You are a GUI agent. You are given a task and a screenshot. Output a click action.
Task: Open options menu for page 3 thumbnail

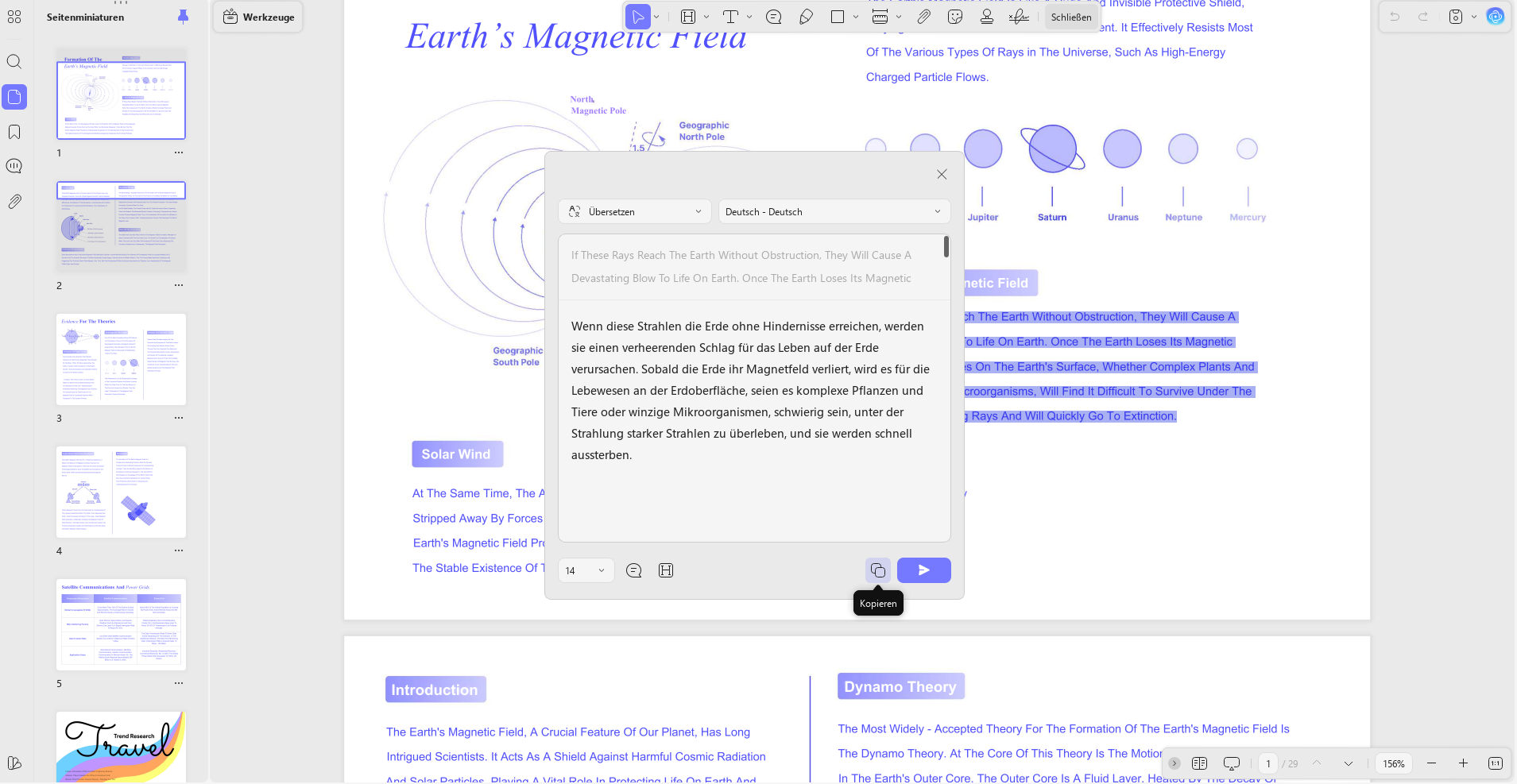(179, 418)
